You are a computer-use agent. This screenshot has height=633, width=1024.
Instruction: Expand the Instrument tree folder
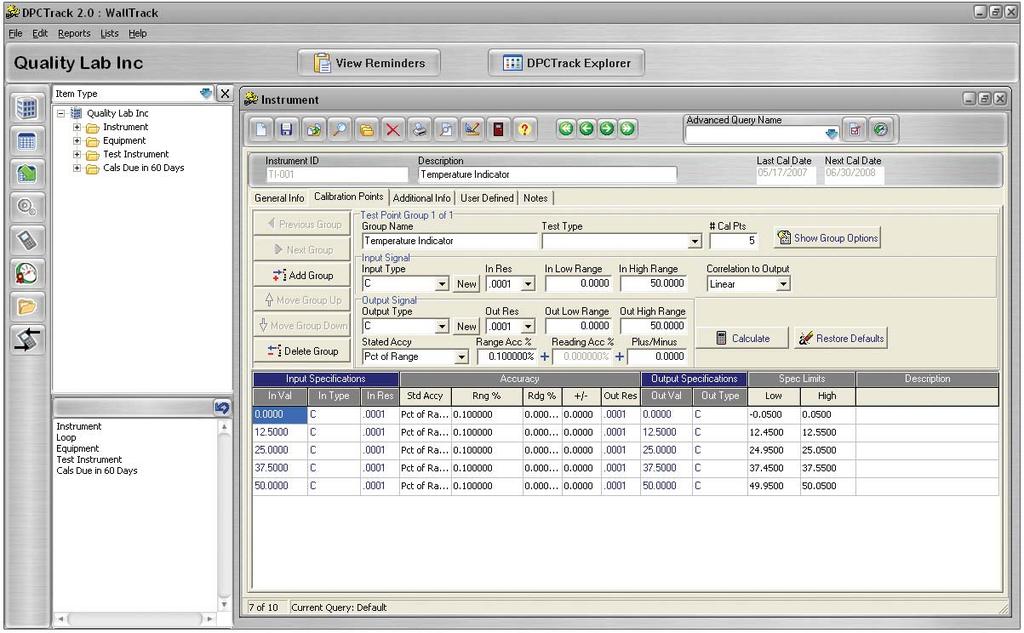pyautogui.click(x=77, y=127)
